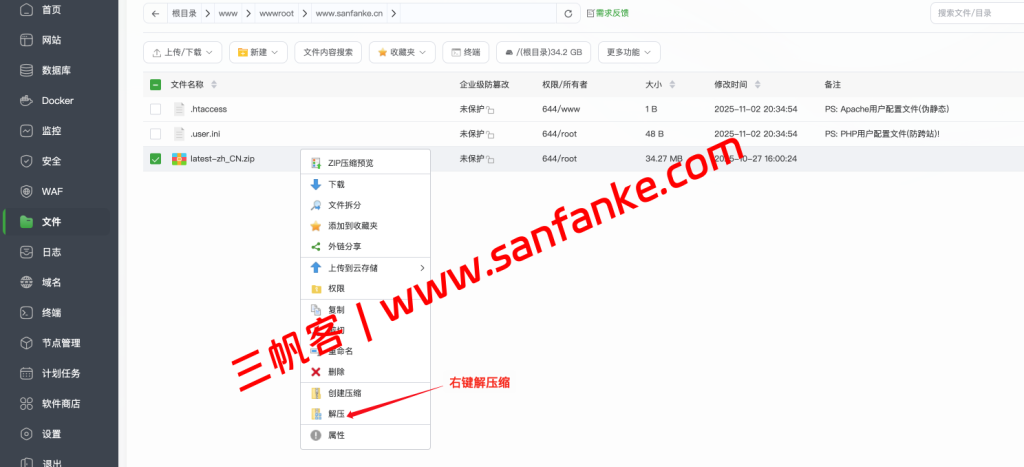1024x467 pixels.
Task: Click the .user.ini file name
Action: click(x=205, y=134)
